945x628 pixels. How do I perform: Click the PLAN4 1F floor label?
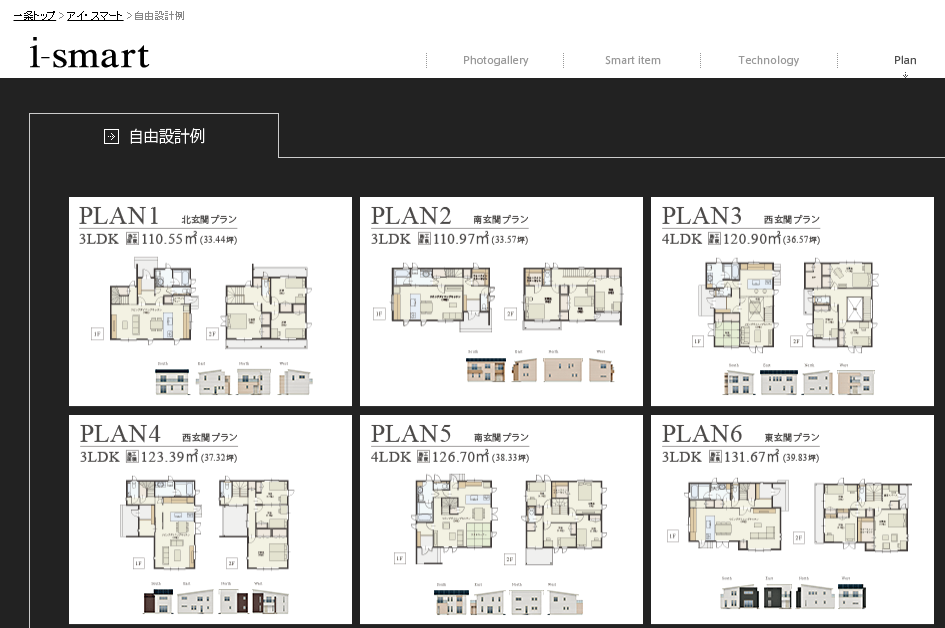coord(139,563)
